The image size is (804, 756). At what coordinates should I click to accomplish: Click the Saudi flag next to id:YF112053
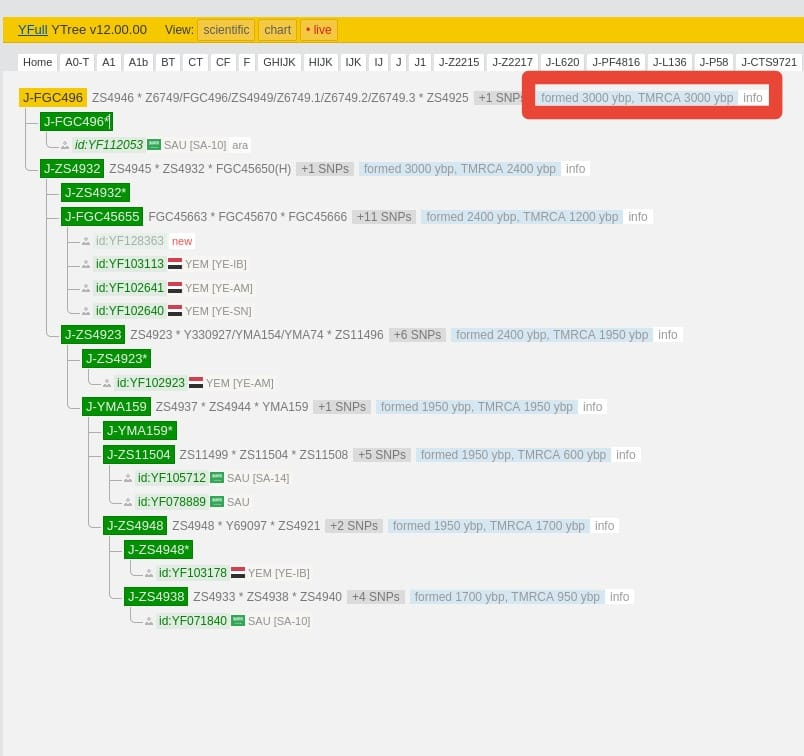154,145
